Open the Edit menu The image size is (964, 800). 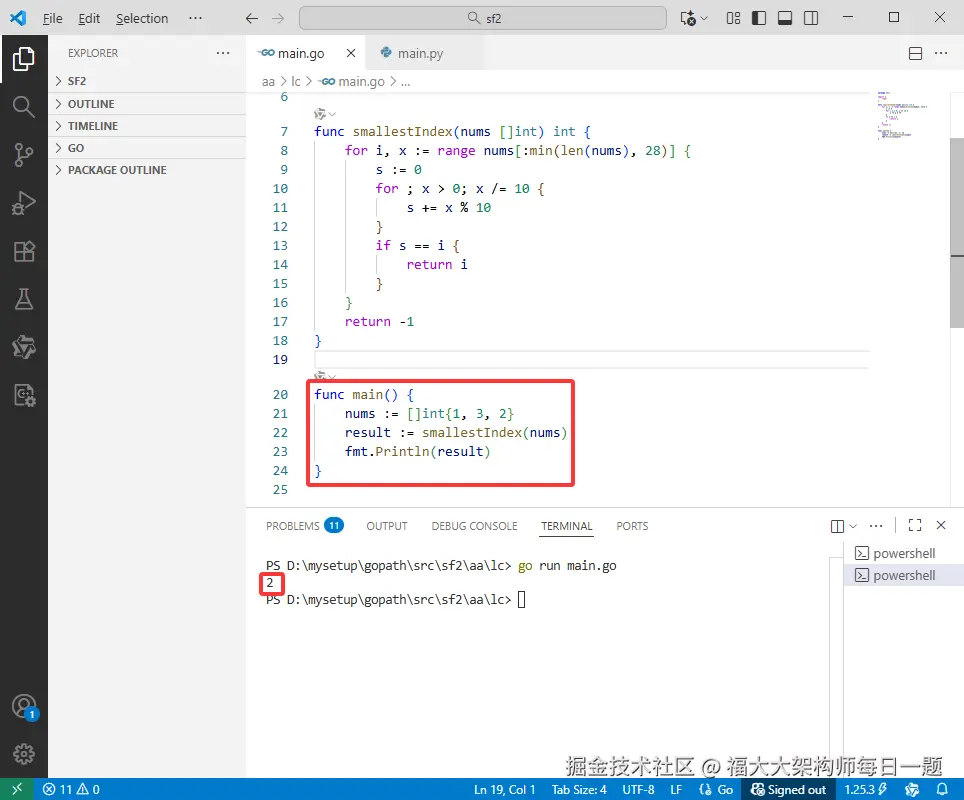tap(89, 18)
